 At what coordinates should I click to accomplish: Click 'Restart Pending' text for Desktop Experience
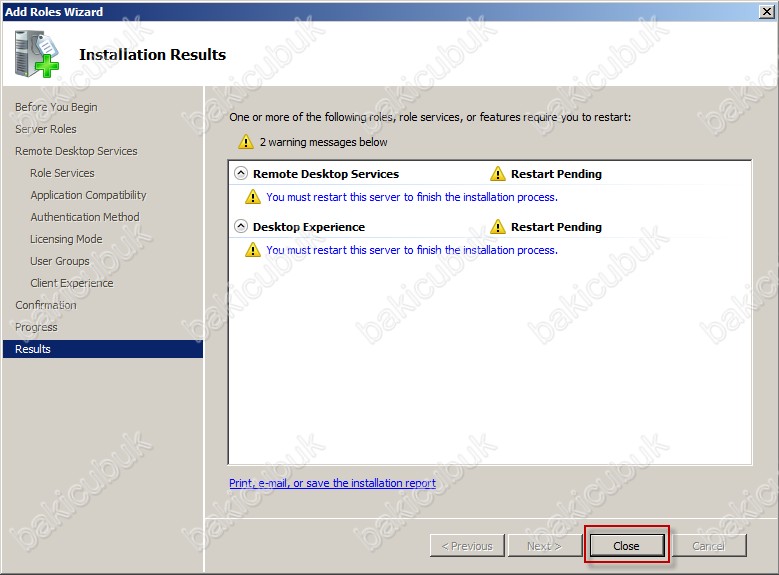(556, 227)
